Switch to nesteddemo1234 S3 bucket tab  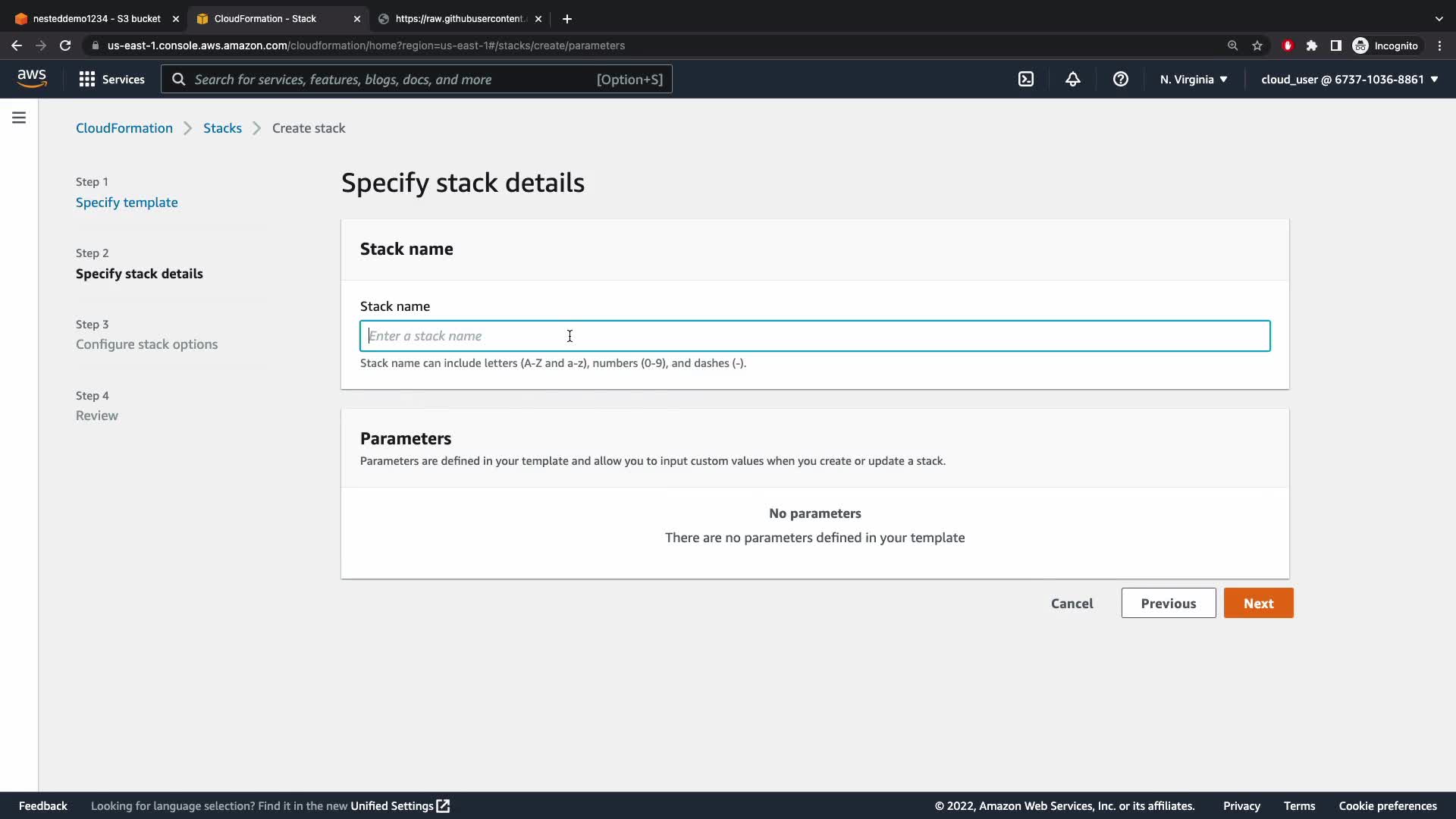(96, 18)
